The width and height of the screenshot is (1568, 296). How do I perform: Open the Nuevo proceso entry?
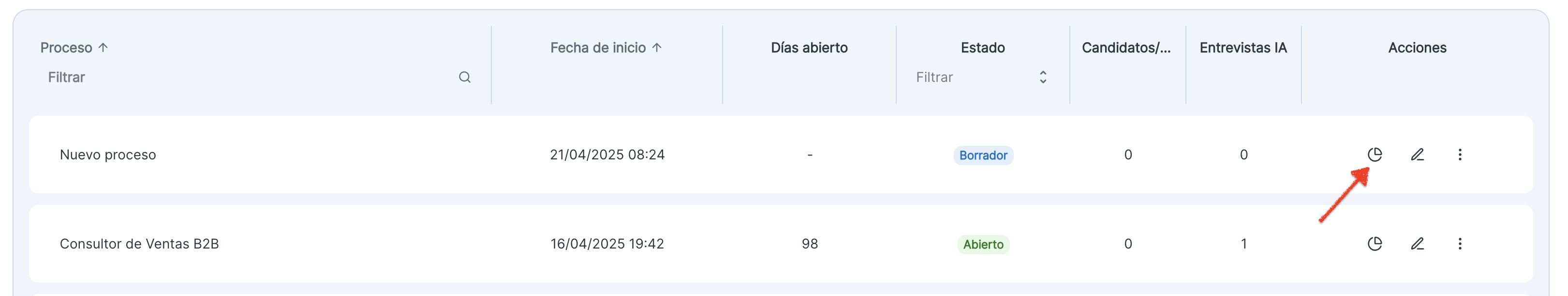click(108, 155)
